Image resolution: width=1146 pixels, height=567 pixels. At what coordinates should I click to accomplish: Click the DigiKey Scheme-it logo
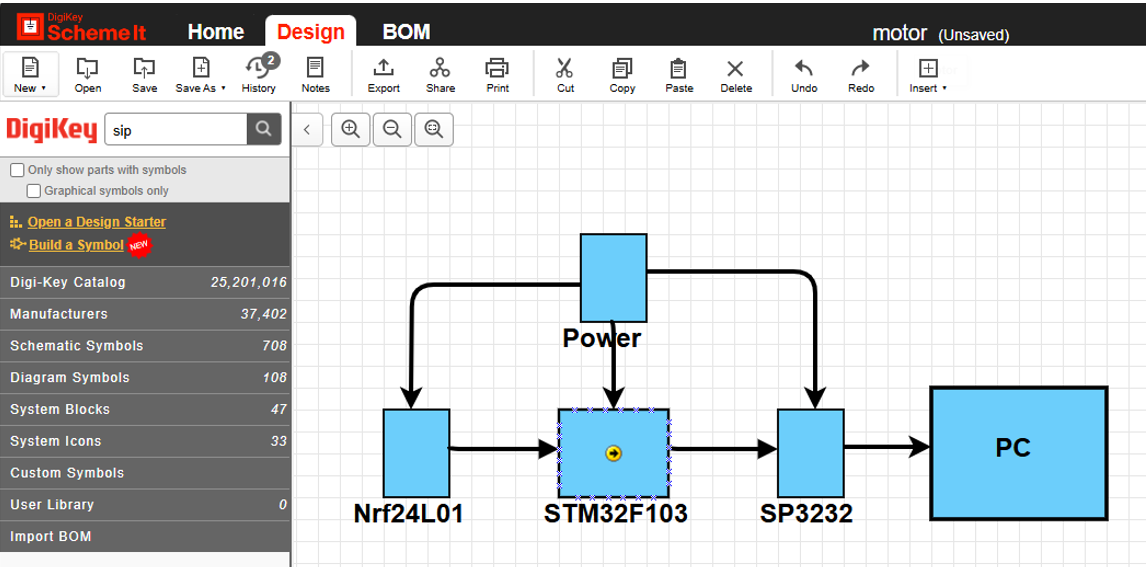(81, 27)
